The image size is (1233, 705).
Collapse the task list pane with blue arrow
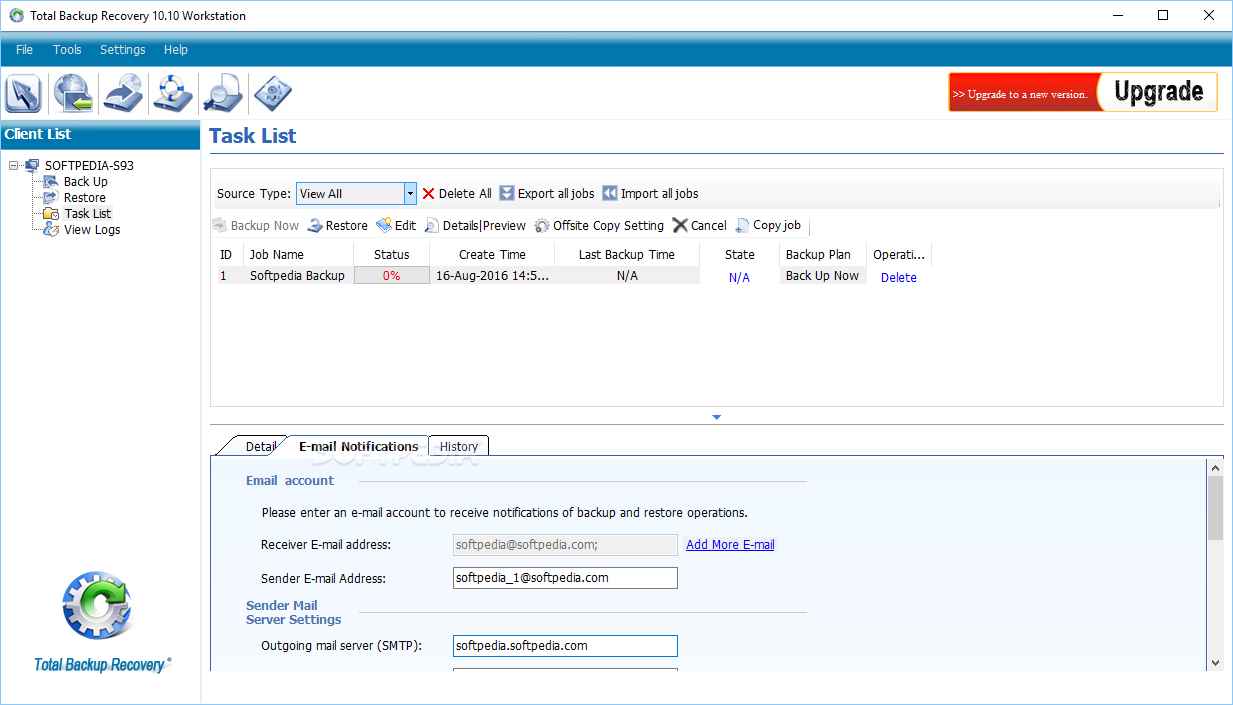coord(716,417)
